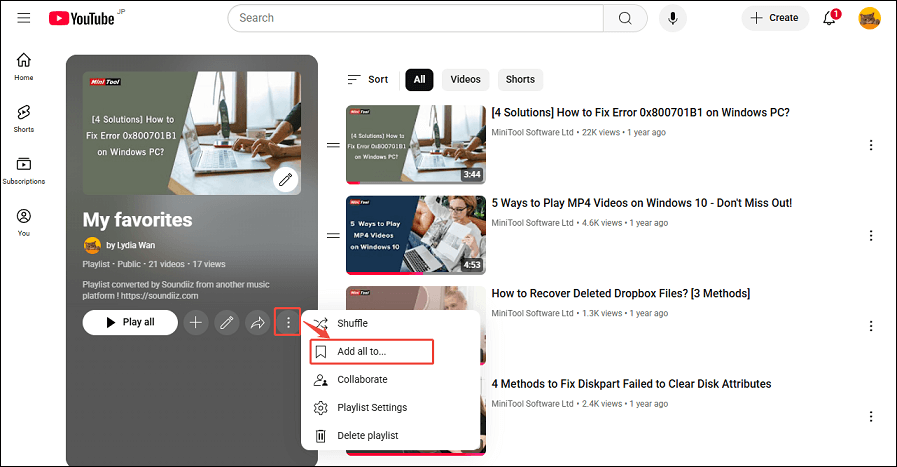Open the Sort dropdown
The image size is (897, 467).
click(367, 80)
